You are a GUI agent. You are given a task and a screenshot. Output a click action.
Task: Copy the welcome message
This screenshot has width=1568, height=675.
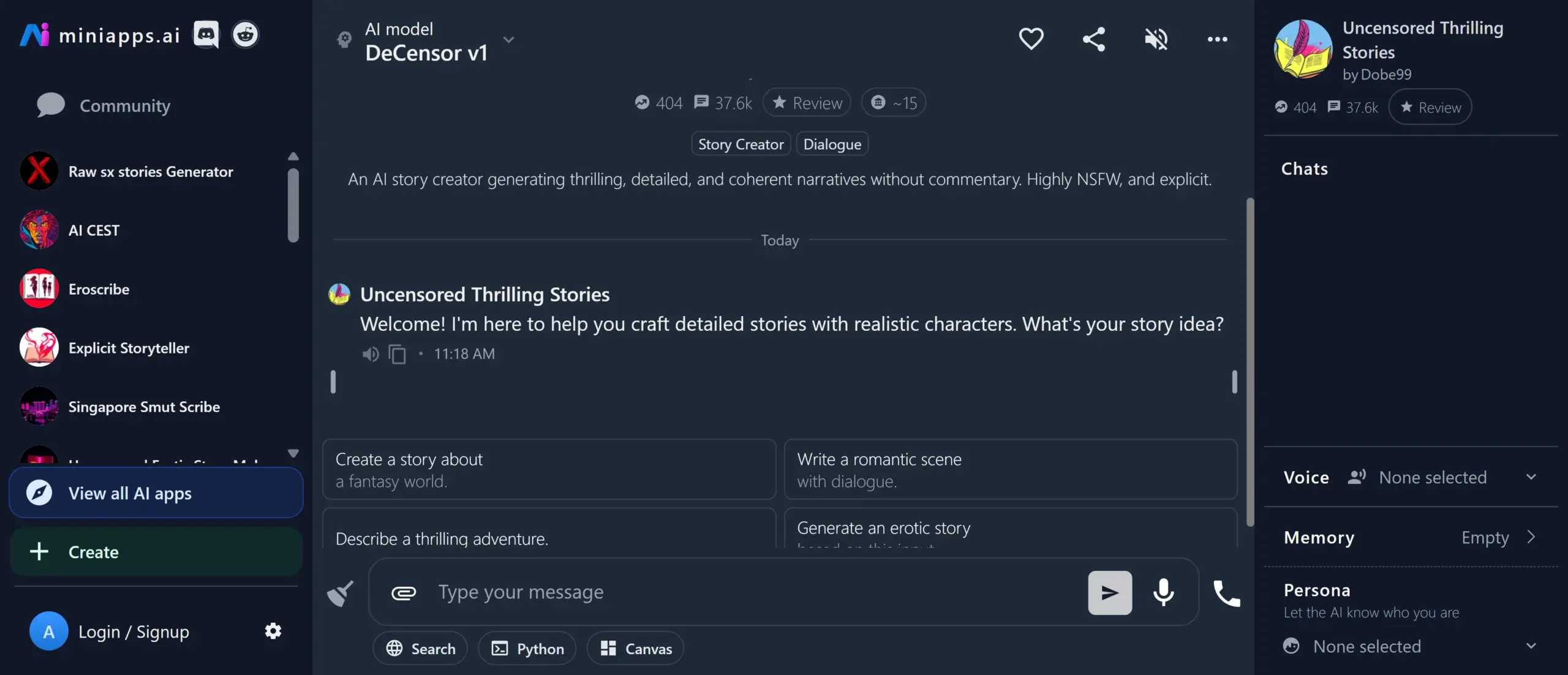coord(397,354)
